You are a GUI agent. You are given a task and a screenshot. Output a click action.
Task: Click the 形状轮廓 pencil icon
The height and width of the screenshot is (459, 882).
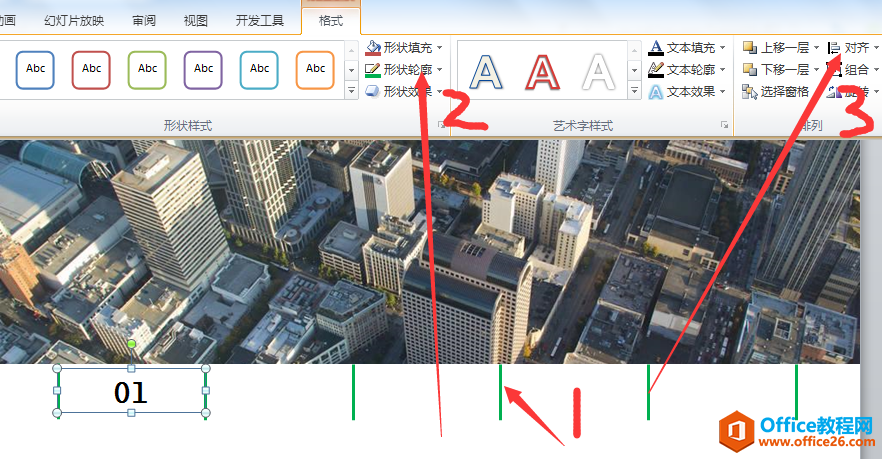point(373,70)
